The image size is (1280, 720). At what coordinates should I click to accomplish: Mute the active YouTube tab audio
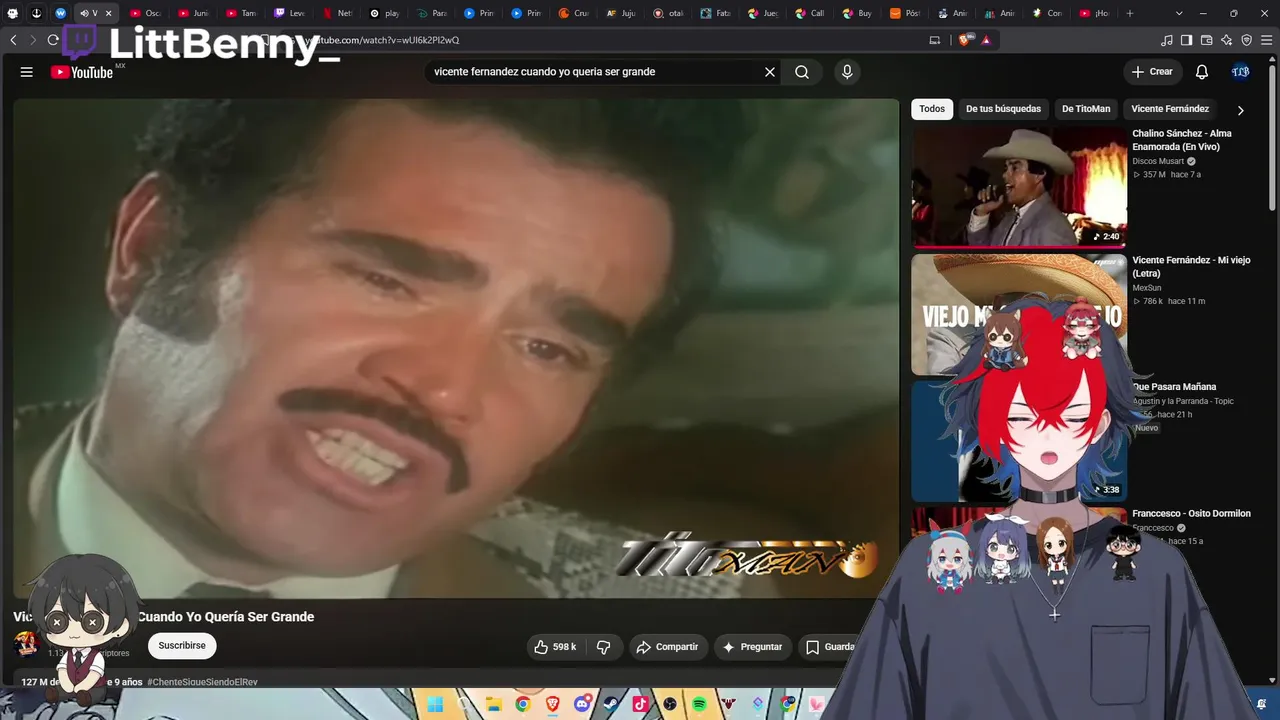pos(84,13)
